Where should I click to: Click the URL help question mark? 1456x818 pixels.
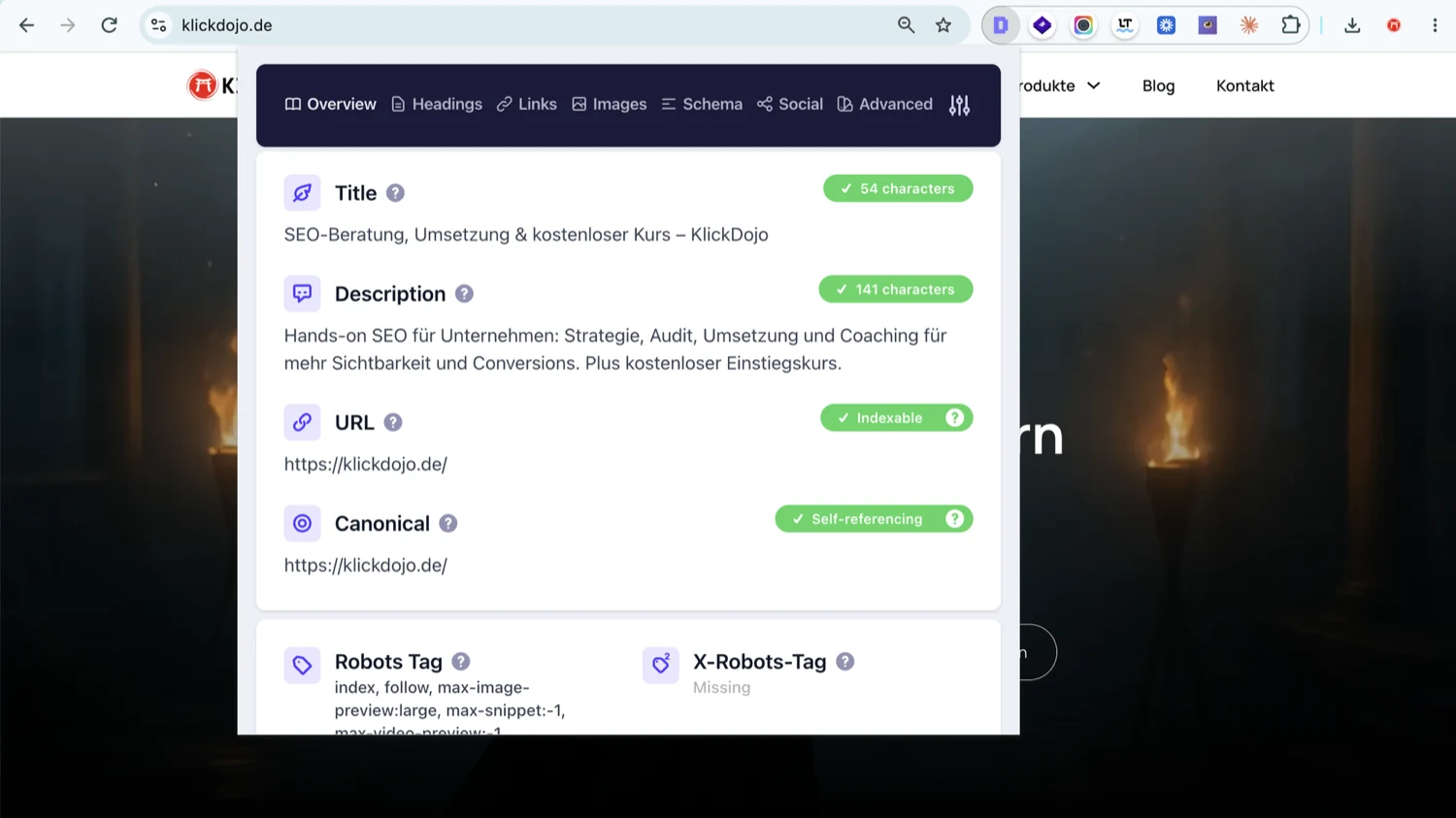coord(392,422)
